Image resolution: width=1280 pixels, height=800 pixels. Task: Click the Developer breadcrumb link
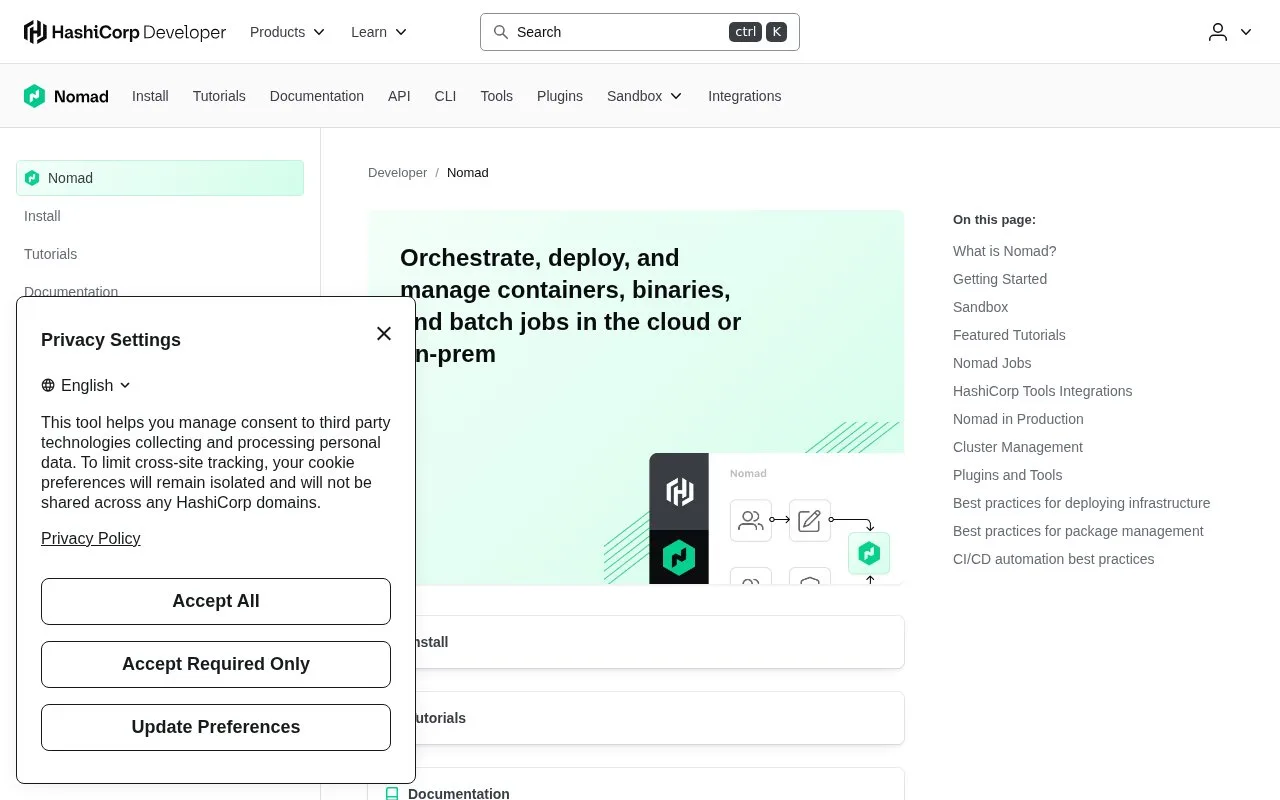point(397,173)
